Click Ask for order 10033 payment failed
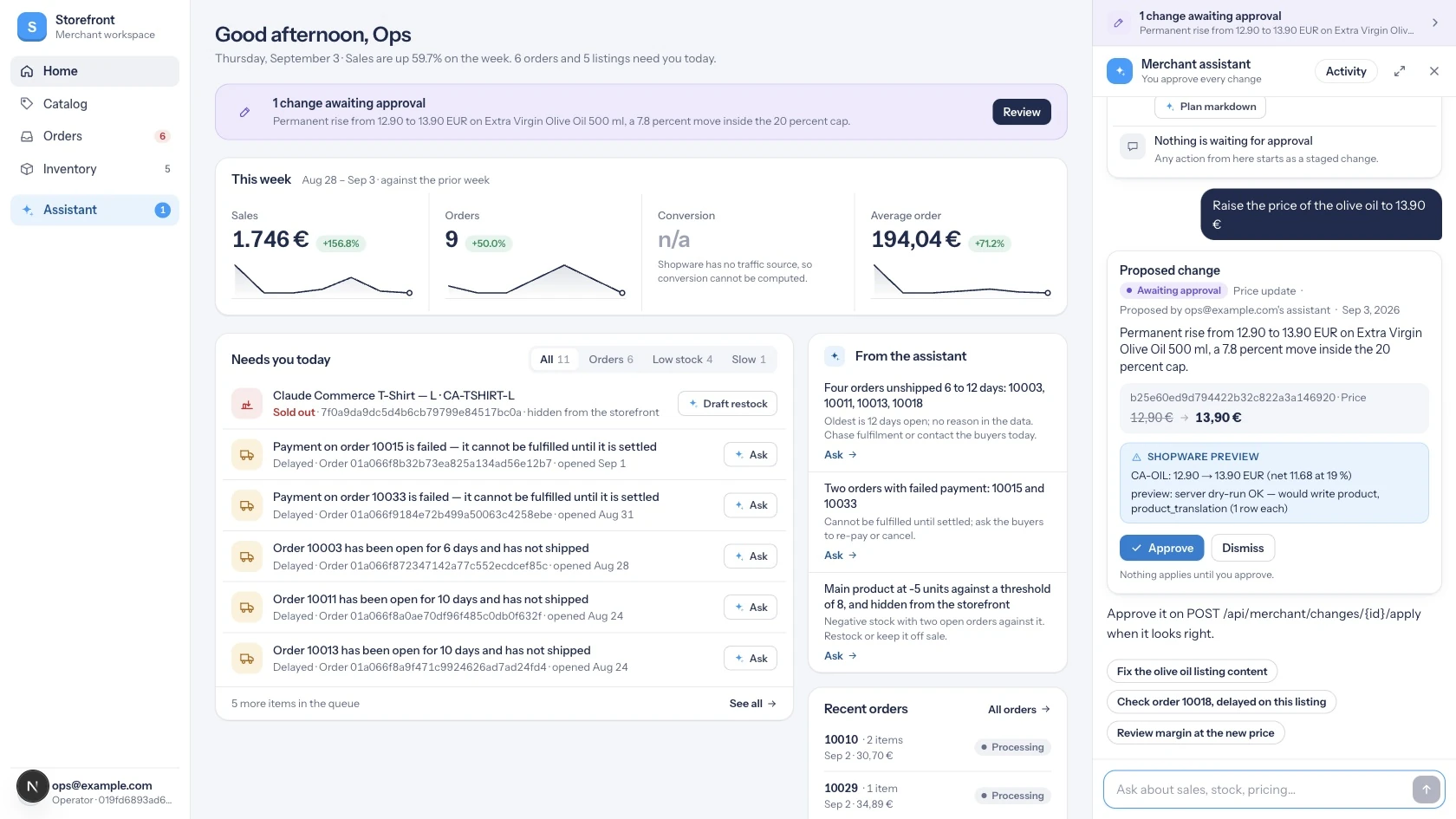Screen dimensions: 1456x819 coord(751,505)
